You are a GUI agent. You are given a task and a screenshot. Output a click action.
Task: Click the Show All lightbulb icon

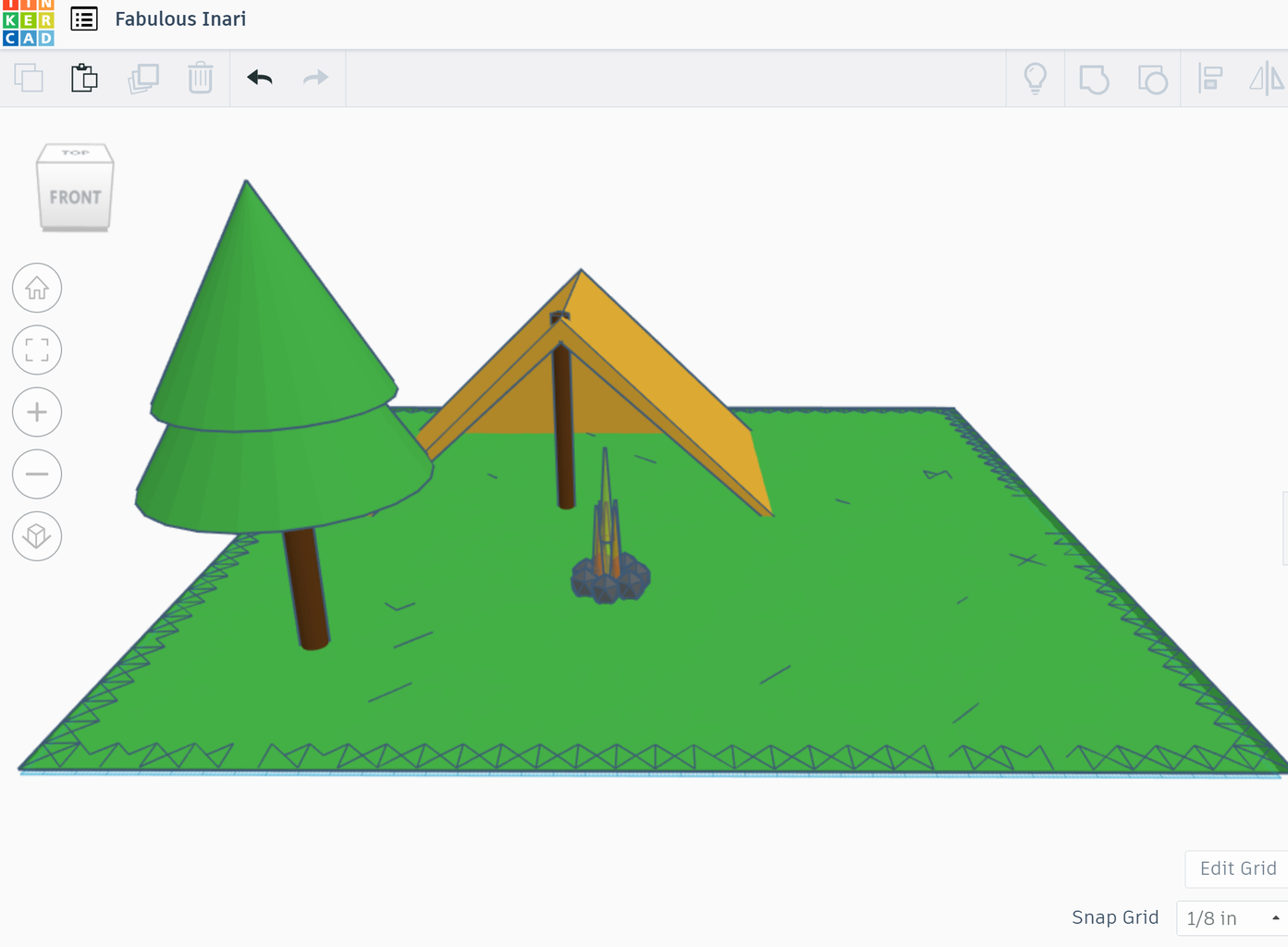(1035, 79)
